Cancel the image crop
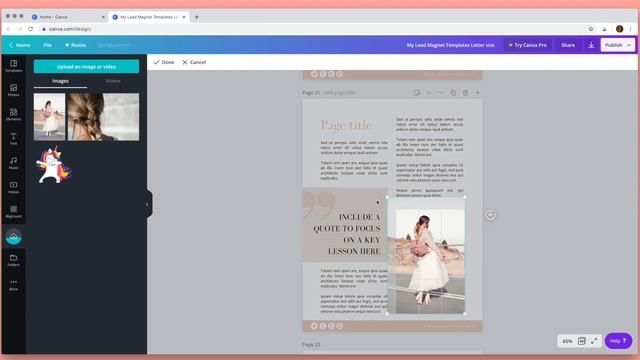 pyautogui.click(x=194, y=62)
